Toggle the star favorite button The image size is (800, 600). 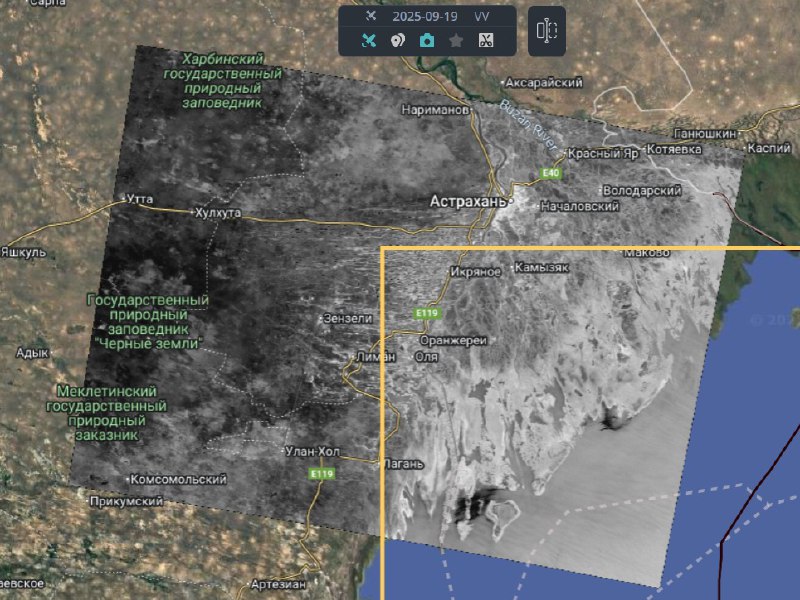[456, 41]
